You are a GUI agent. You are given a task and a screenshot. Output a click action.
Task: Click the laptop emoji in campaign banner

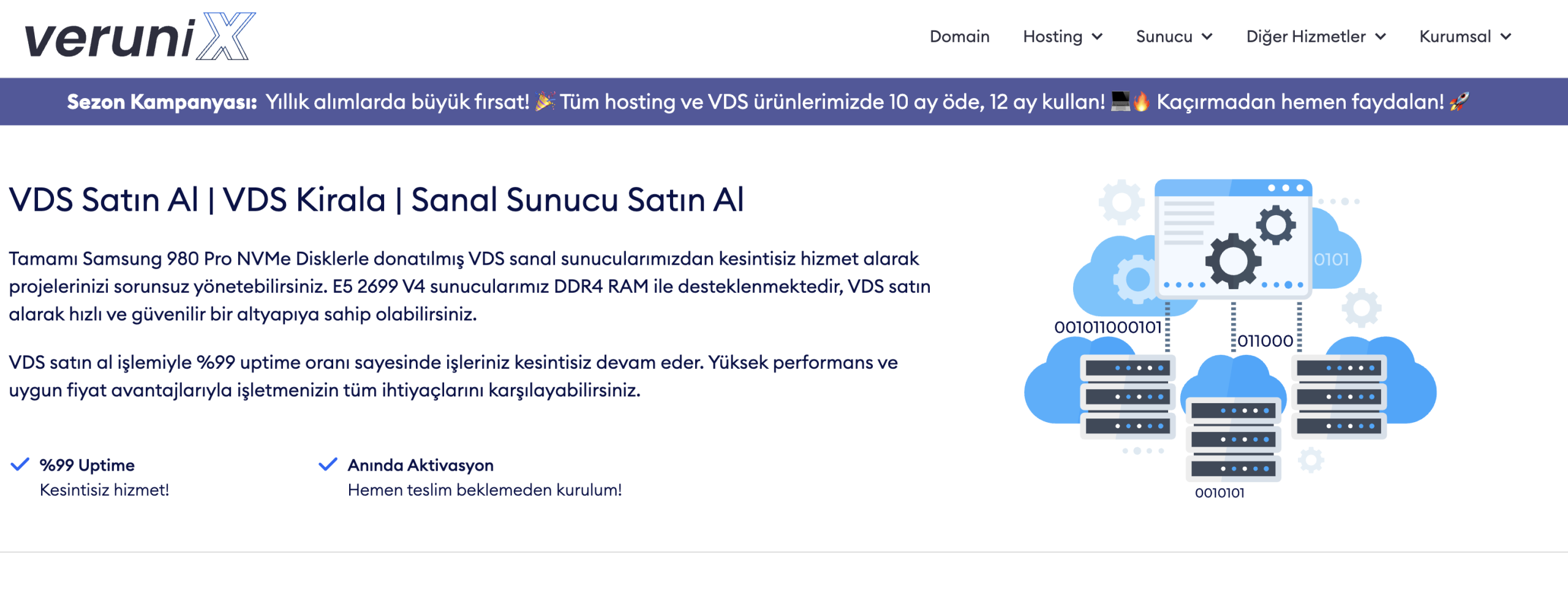point(1120,101)
